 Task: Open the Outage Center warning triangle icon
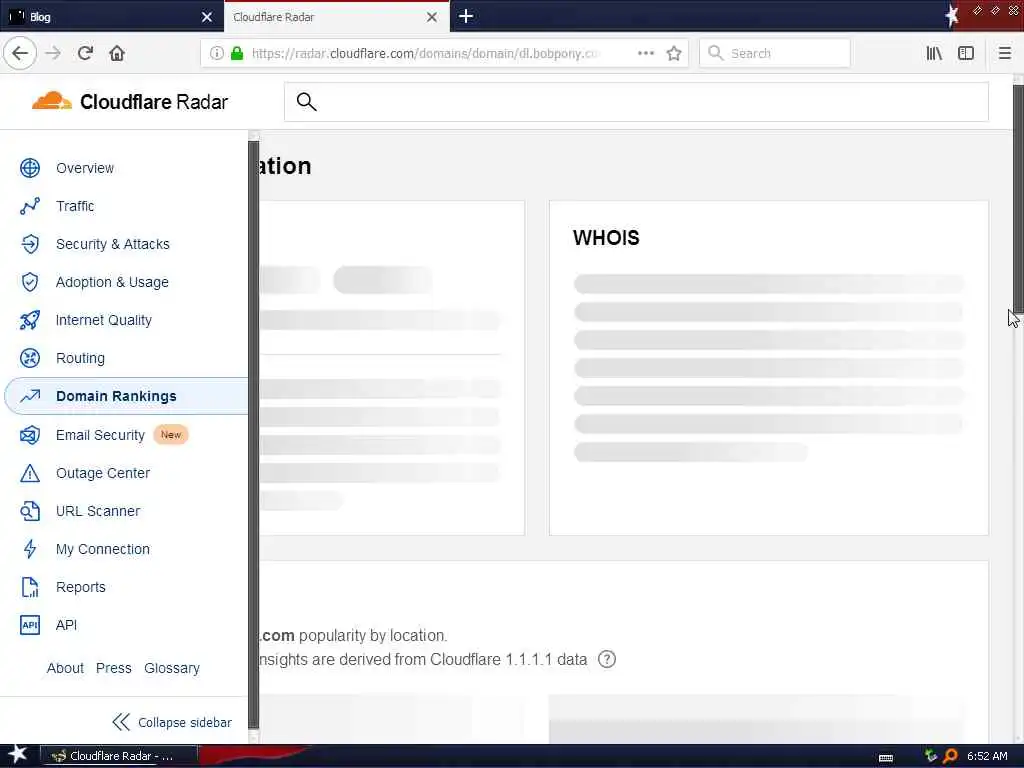(30, 473)
